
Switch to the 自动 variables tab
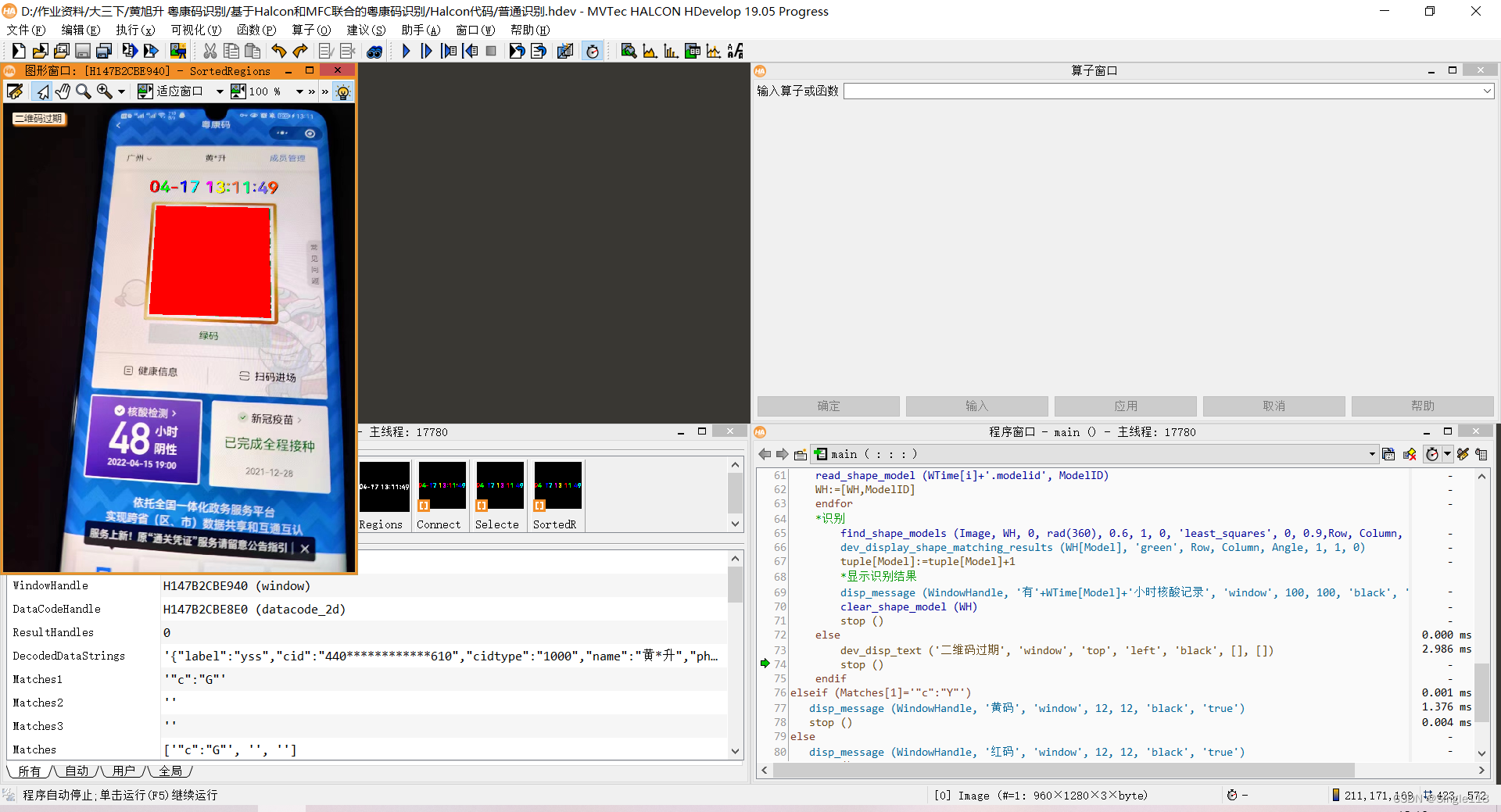(77, 771)
